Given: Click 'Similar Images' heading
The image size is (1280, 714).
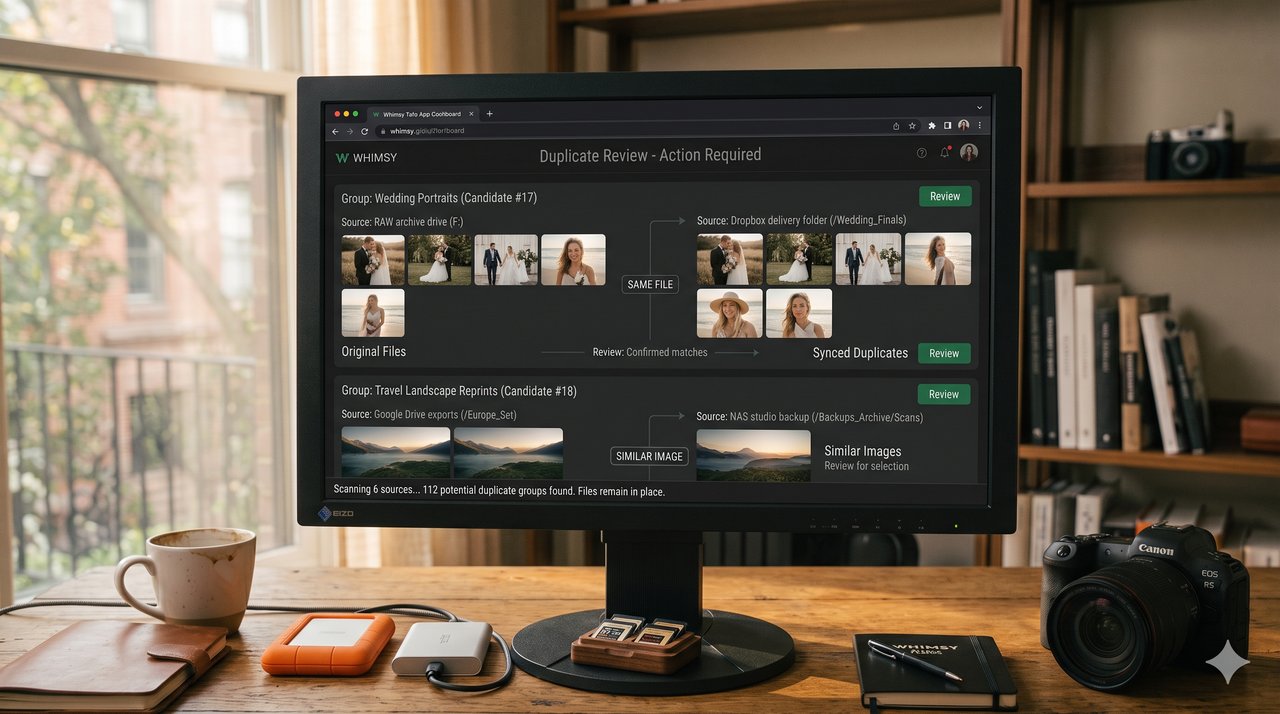Looking at the screenshot, I should [863, 451].
